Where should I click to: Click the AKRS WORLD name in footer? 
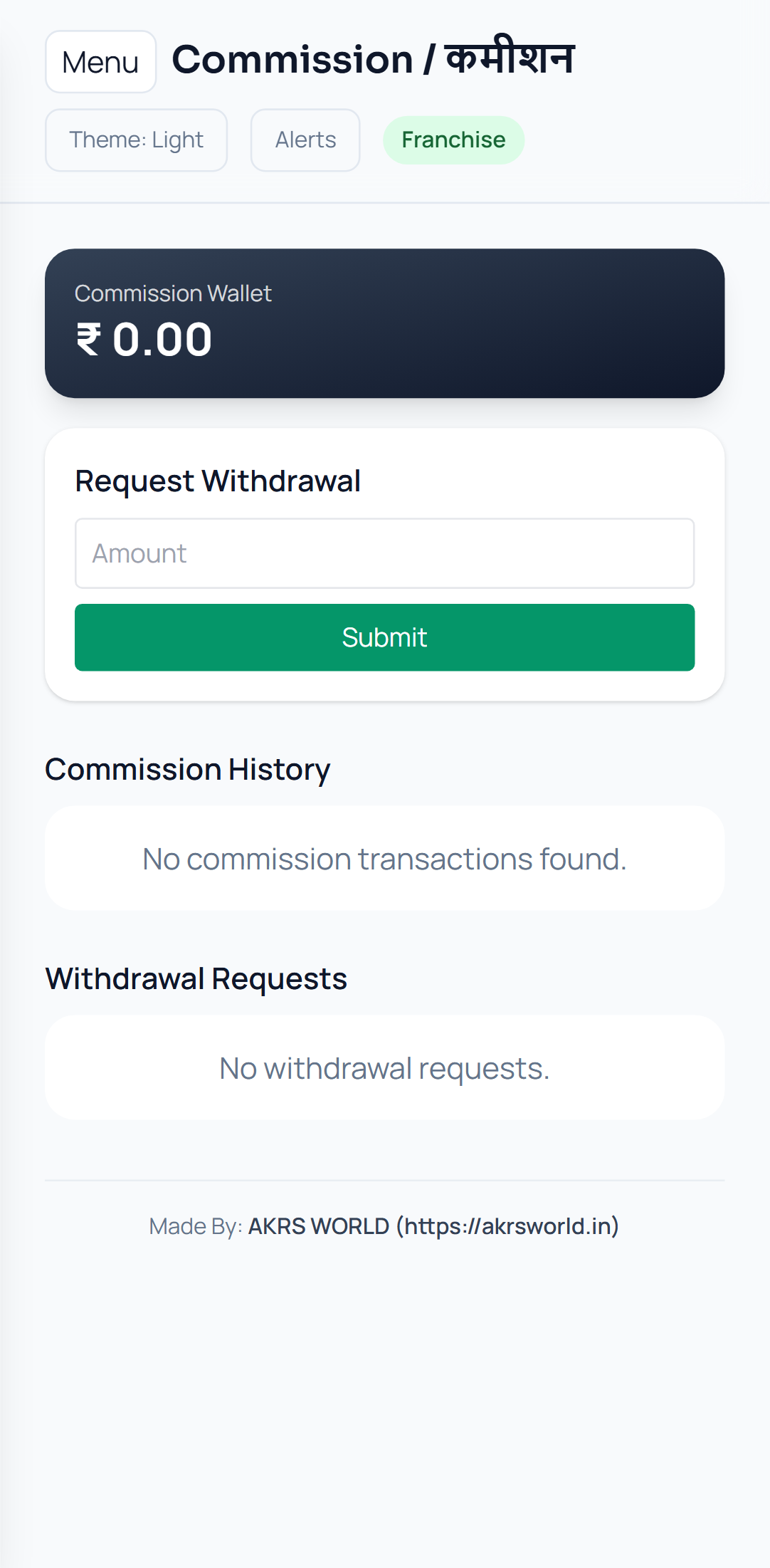pyautogui.click(x=318, y=1226)
